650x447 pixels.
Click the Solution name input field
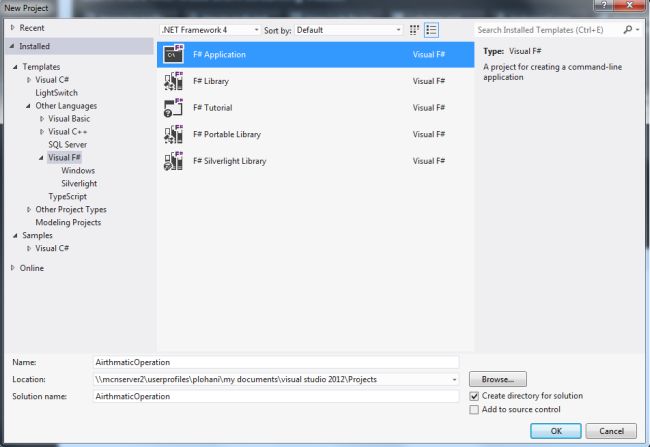276,396
